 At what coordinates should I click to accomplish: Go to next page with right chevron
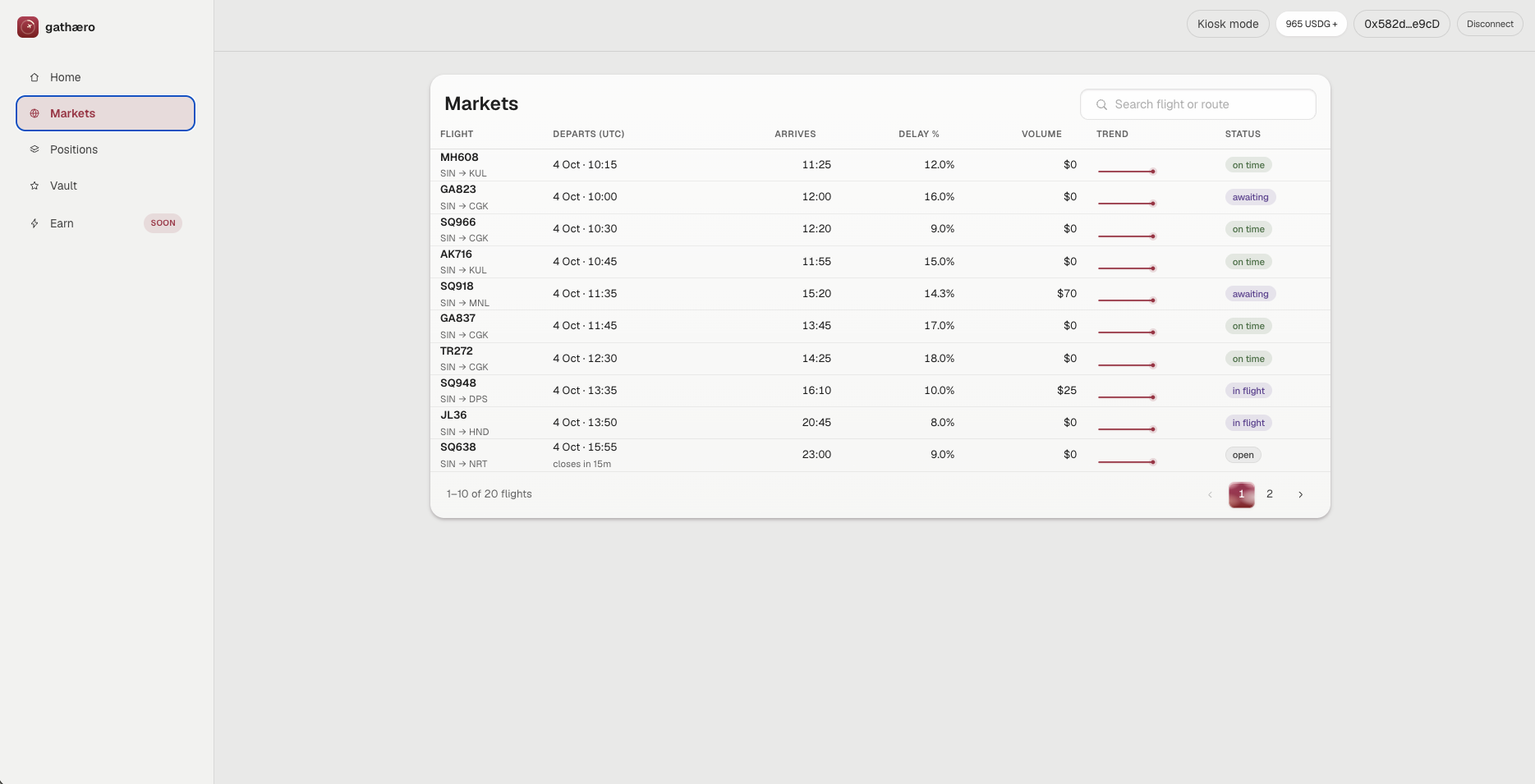point(1301,494)
